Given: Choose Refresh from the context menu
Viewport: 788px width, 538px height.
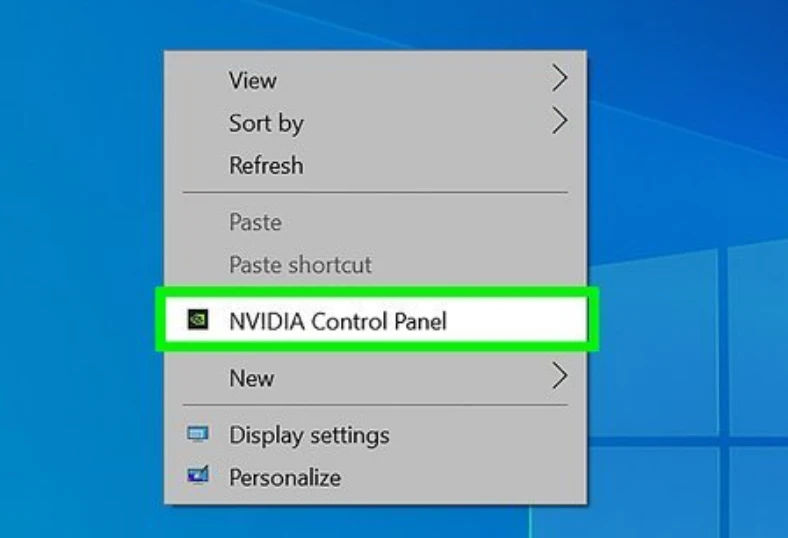Looking at the screenshot, I should point(375,165).
